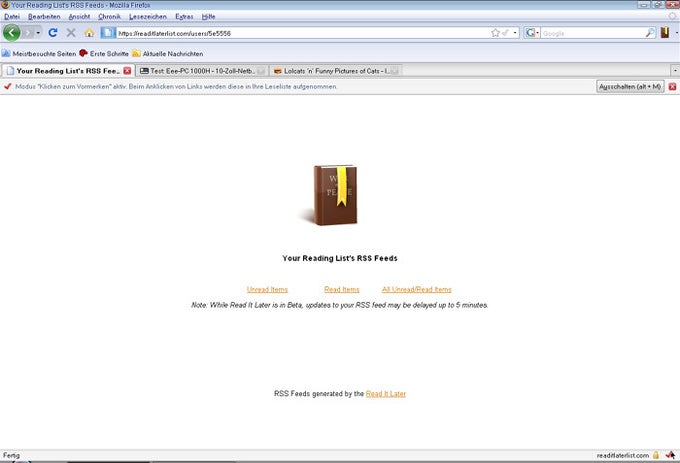This screenshot has height=463, width=680.
Task: Click the red checkmark icon in notification bar
Action: (7, 86)
